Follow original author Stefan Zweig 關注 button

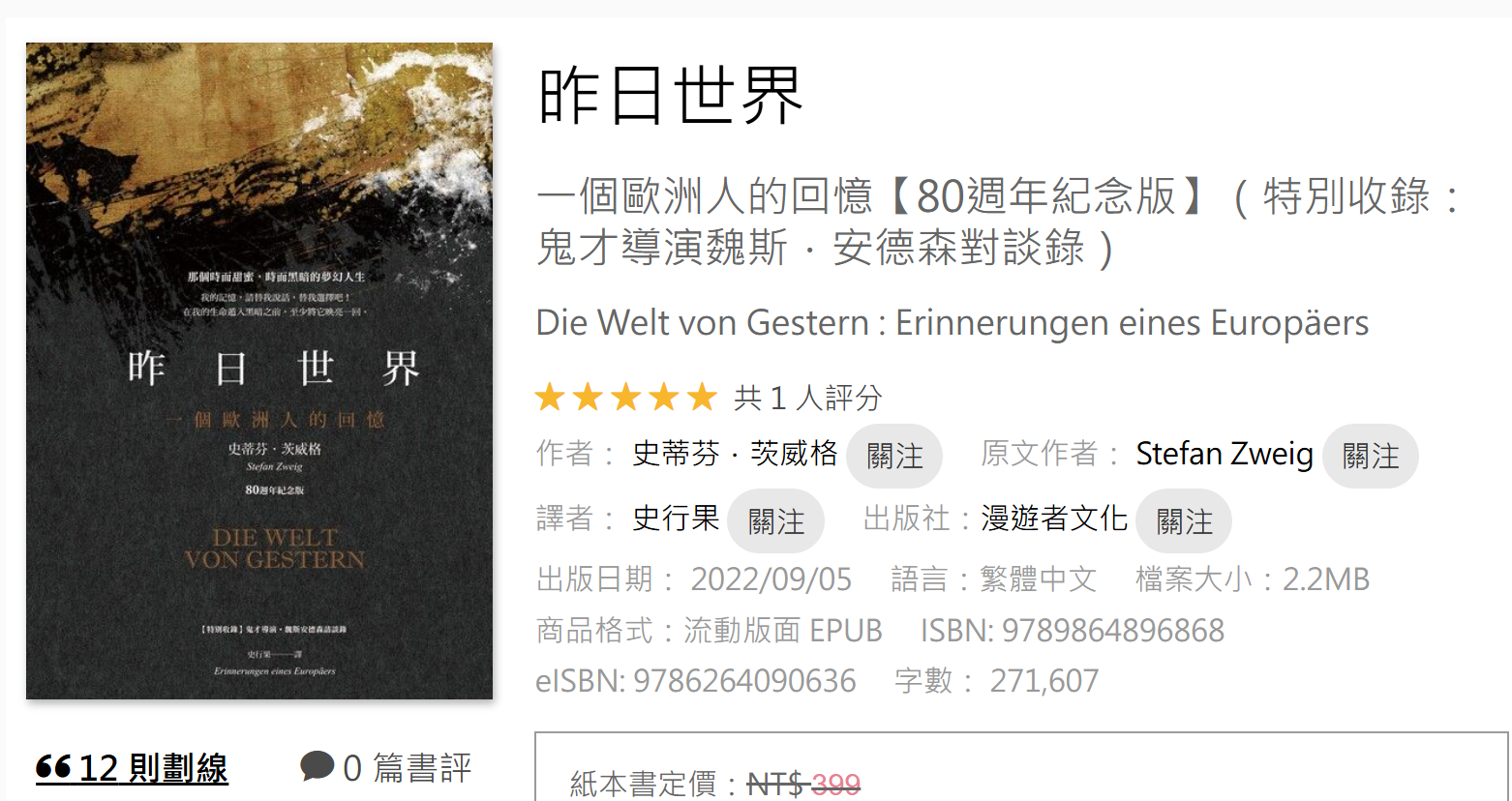tap(1371, 456)
